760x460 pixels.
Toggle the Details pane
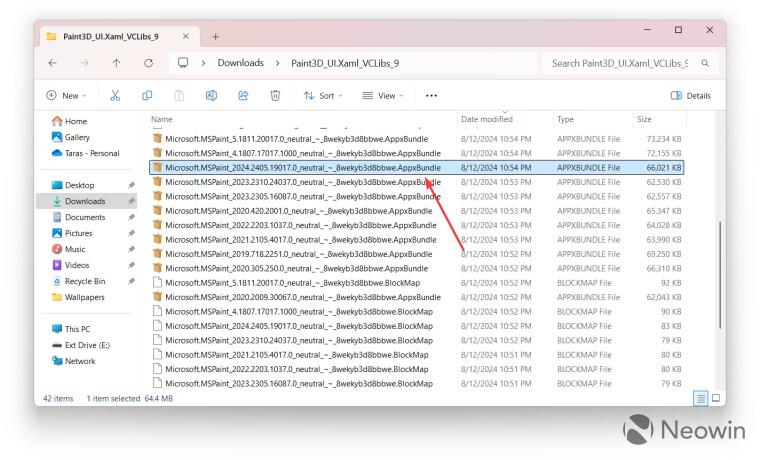[691, 95]
